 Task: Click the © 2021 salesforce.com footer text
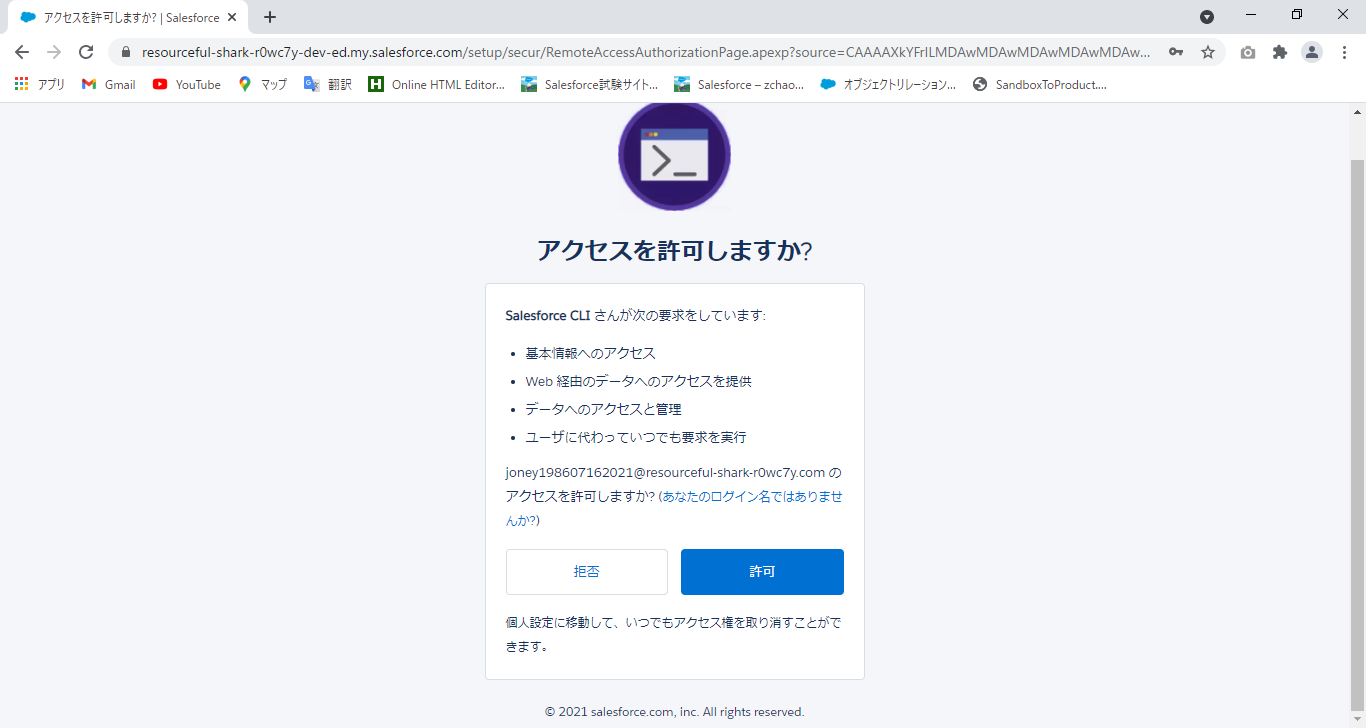coord(674,712)
